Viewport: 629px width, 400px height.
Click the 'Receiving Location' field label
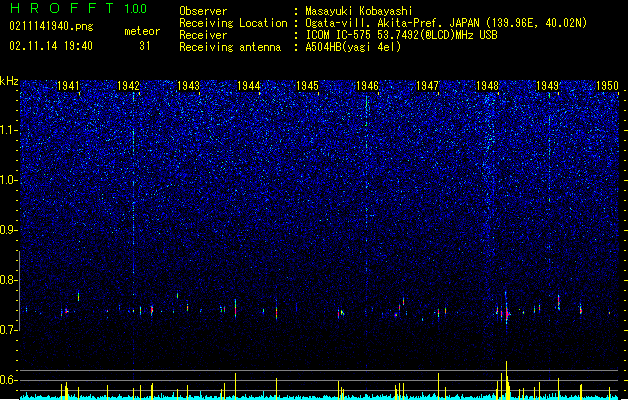pos(233,23)
